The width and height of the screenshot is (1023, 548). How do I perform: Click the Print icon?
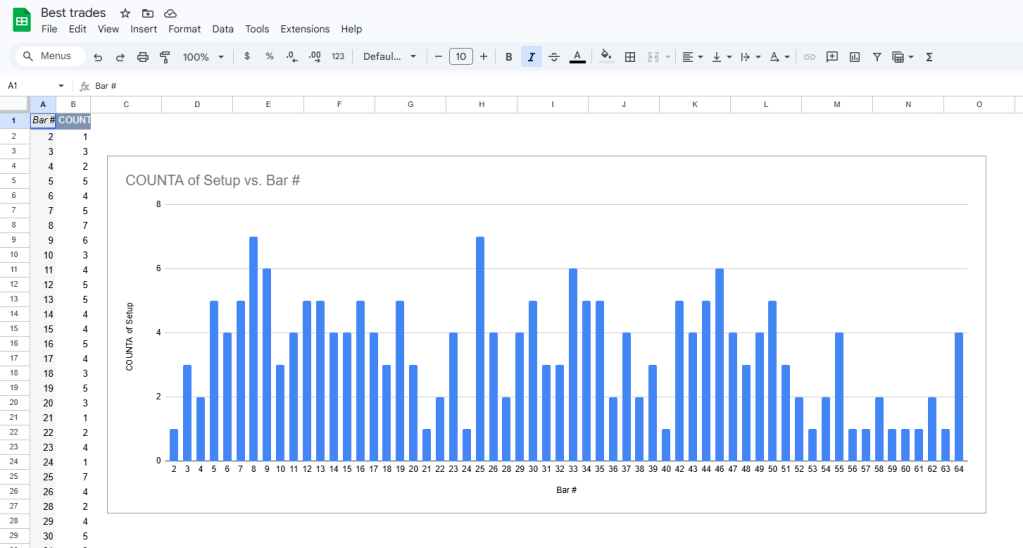[142, 57]
